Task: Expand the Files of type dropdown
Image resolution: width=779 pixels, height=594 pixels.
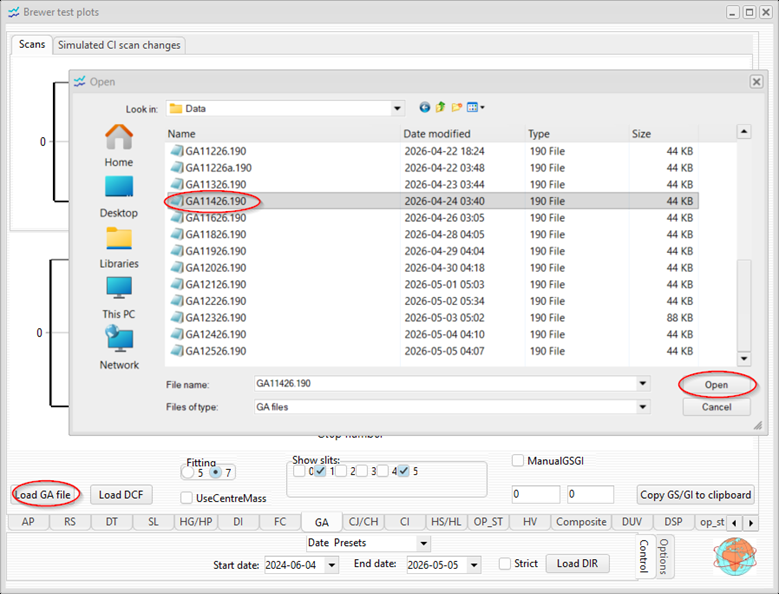Action: pyautogui.click(x=642, y=407)
